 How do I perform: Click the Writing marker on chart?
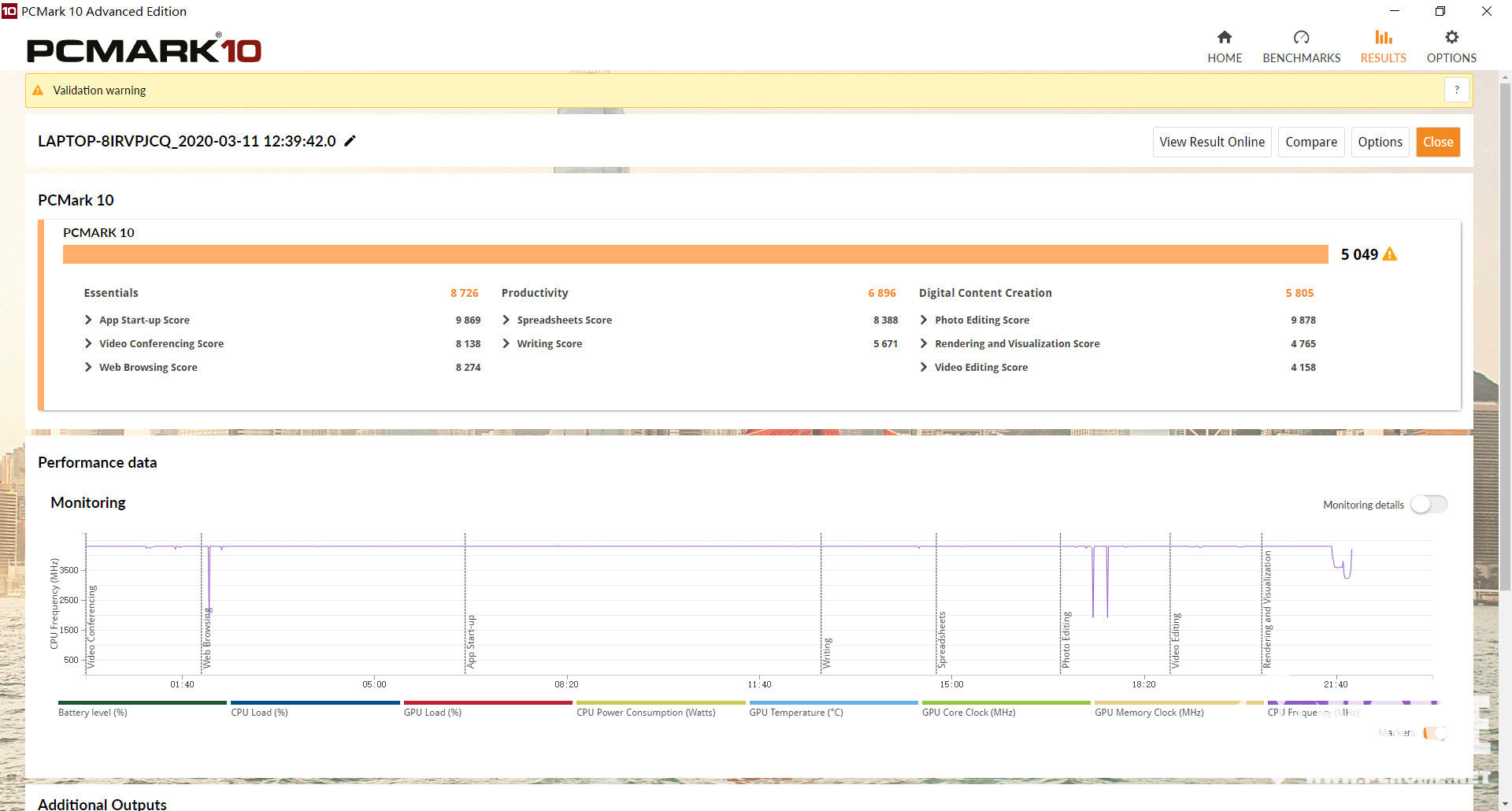point(827,654)
